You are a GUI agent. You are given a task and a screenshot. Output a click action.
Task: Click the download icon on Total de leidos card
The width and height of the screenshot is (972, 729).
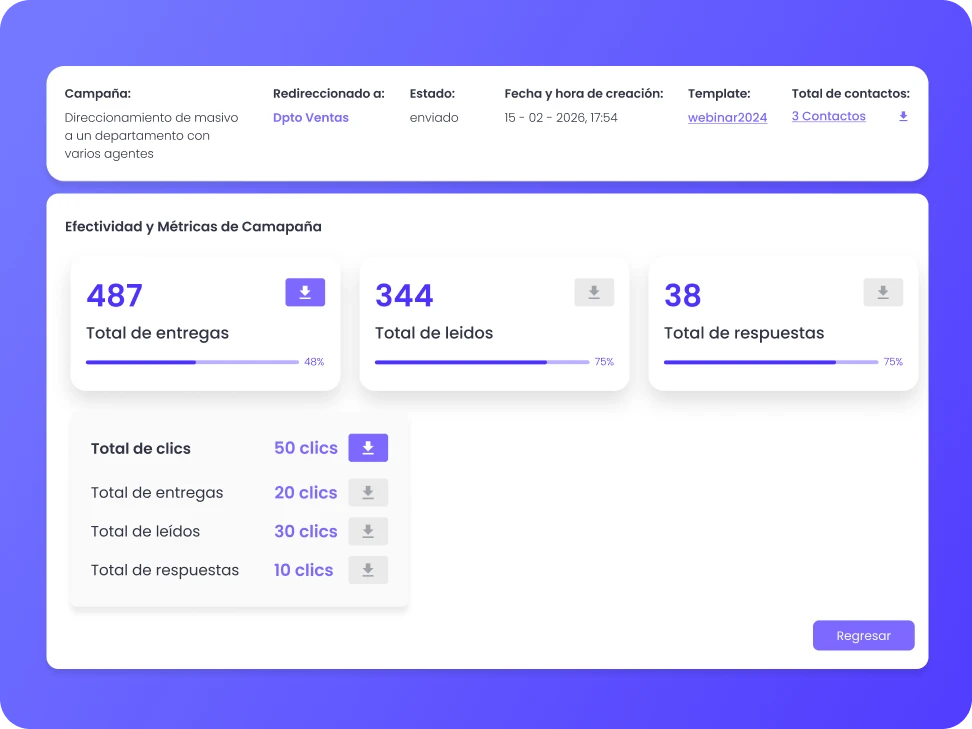(x=594, y=292)
